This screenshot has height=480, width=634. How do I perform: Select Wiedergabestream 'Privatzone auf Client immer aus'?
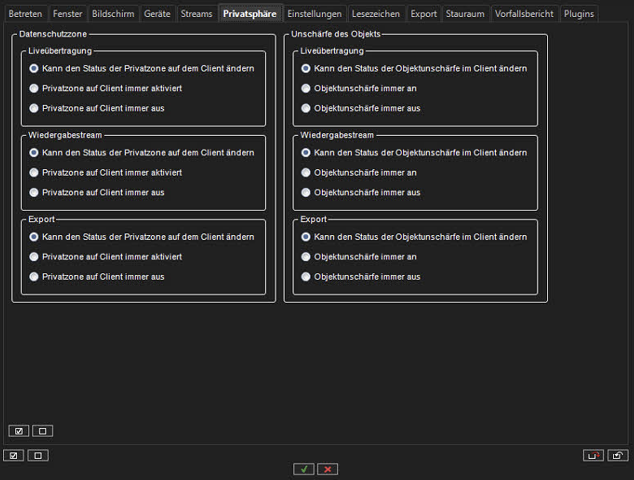click(x=97, y=192)
